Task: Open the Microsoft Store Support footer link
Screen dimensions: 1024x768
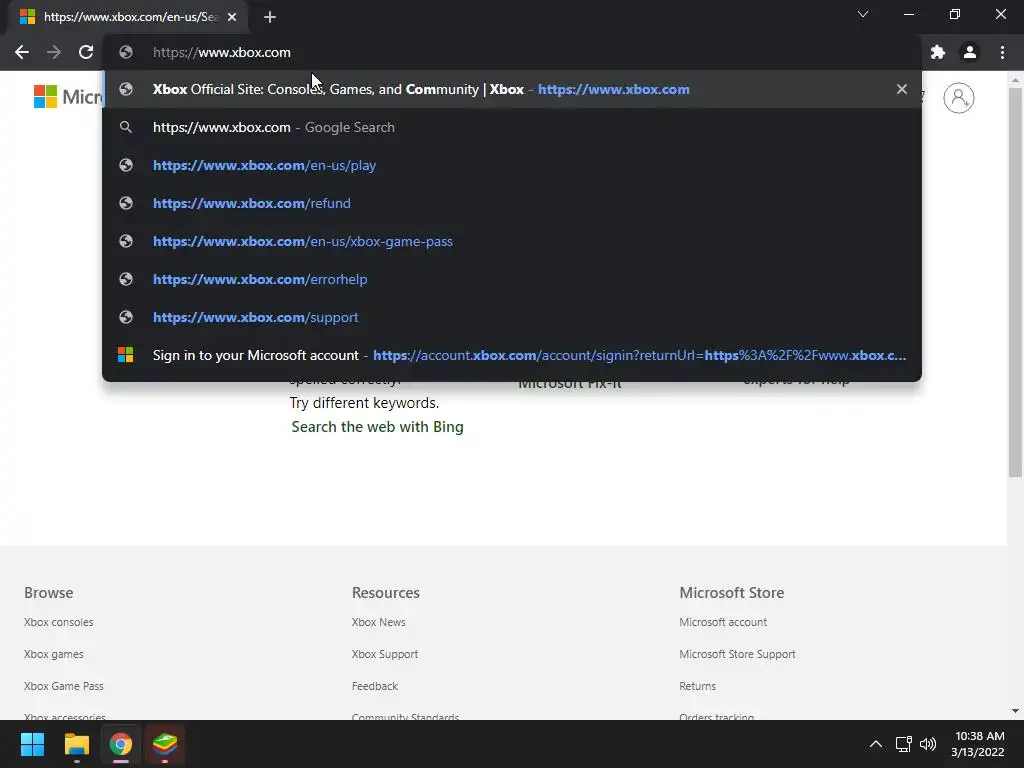Action: click(737, 654)
